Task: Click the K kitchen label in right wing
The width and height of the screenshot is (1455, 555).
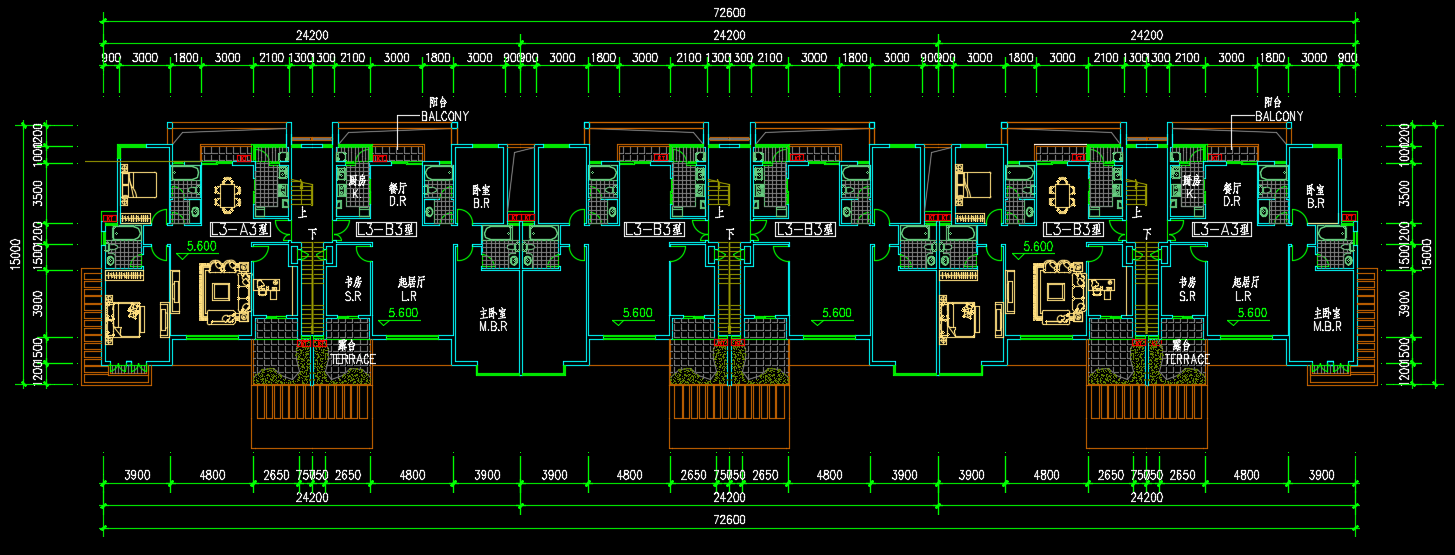Action: click(1189, 192)
